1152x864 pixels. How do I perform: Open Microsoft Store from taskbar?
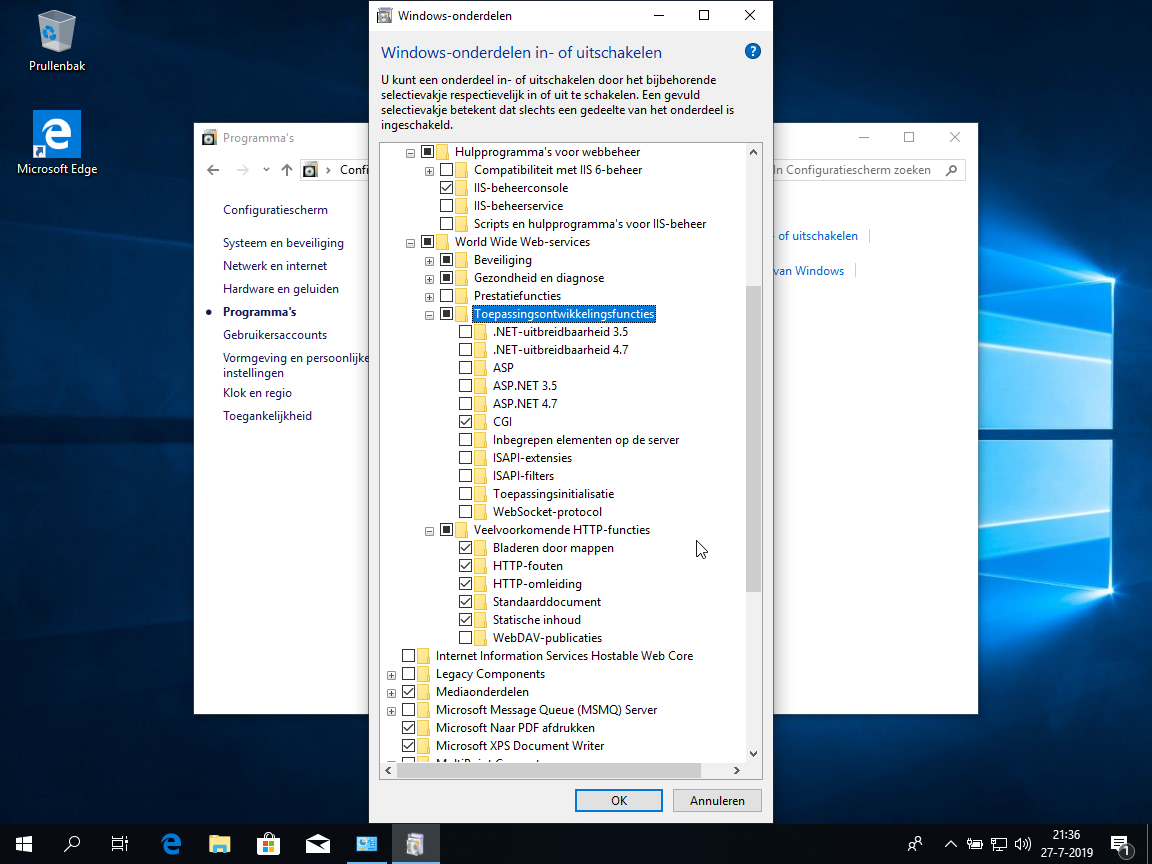(x=268, y=843)
